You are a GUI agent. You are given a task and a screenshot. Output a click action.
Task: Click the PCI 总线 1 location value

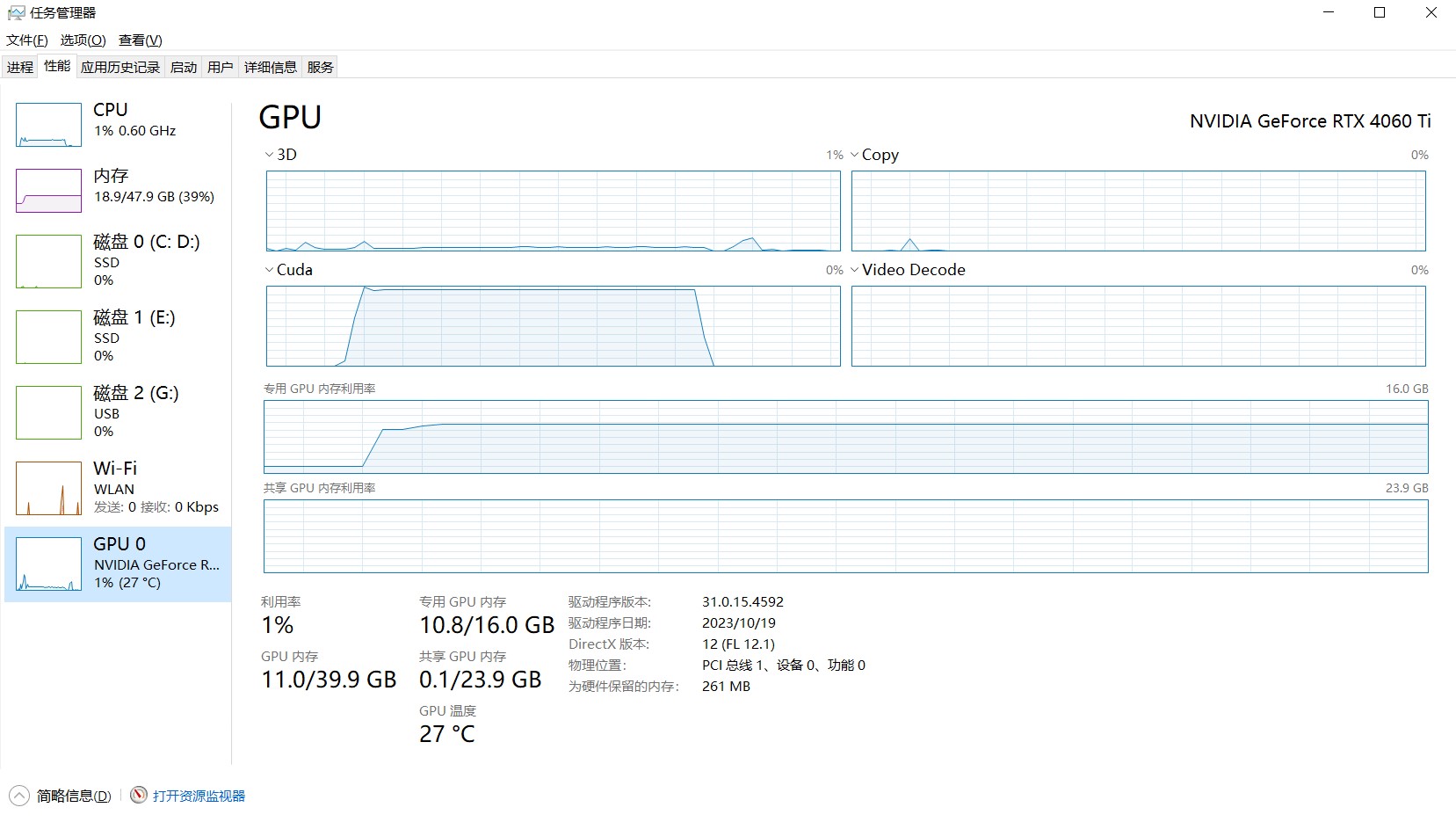point(784,666)
